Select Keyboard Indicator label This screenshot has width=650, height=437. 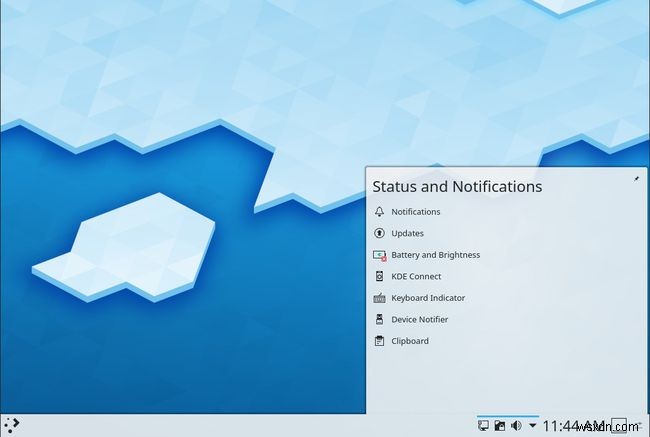[x=428, y=298]
